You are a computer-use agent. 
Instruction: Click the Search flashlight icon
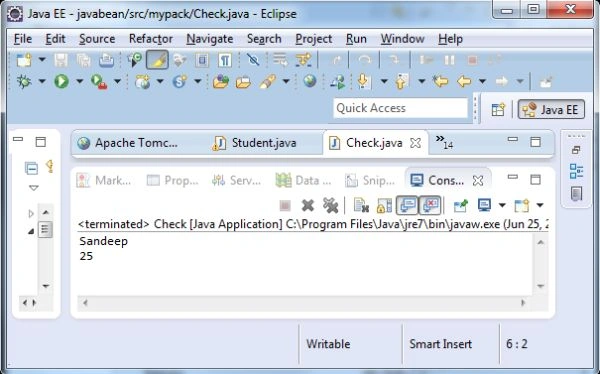pyautogui.click(x=267, y=81)
